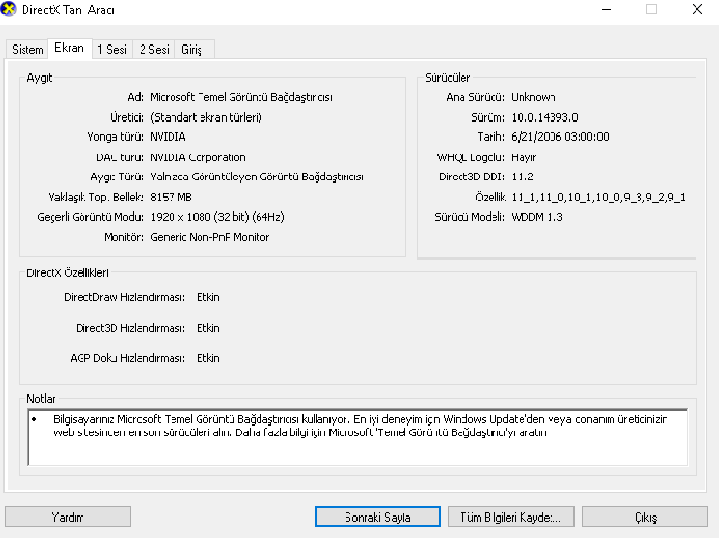Click the Direct3D DDI value 11.2
Screen dimensions: 719x538
(522, 177)
